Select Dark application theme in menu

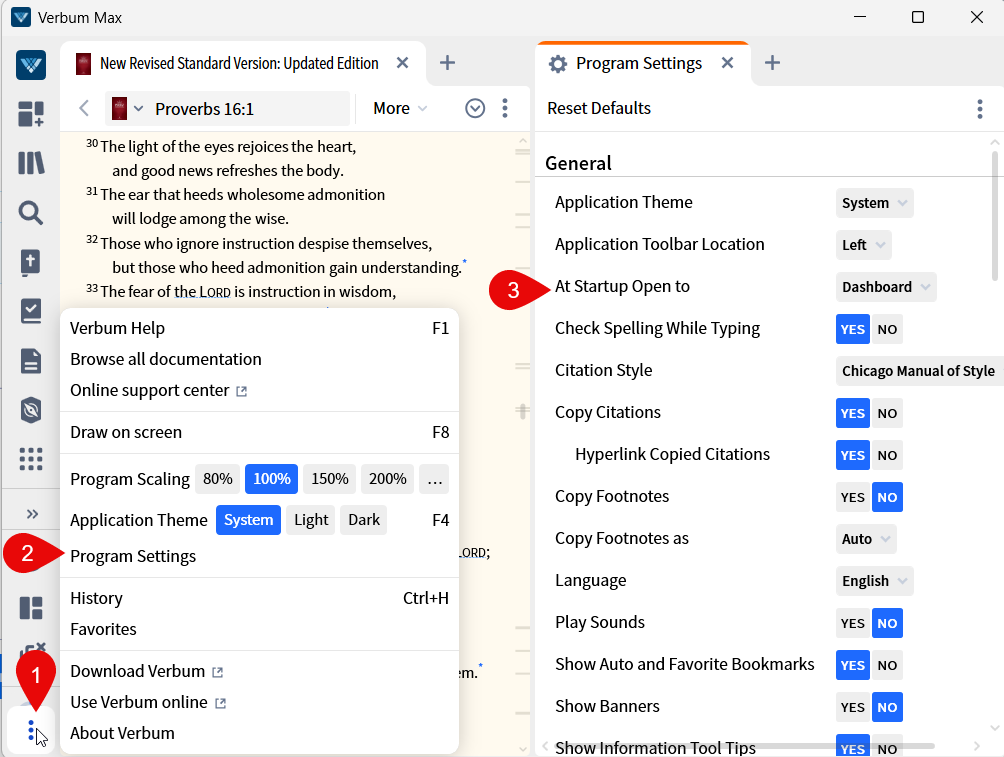coord(364,520)
